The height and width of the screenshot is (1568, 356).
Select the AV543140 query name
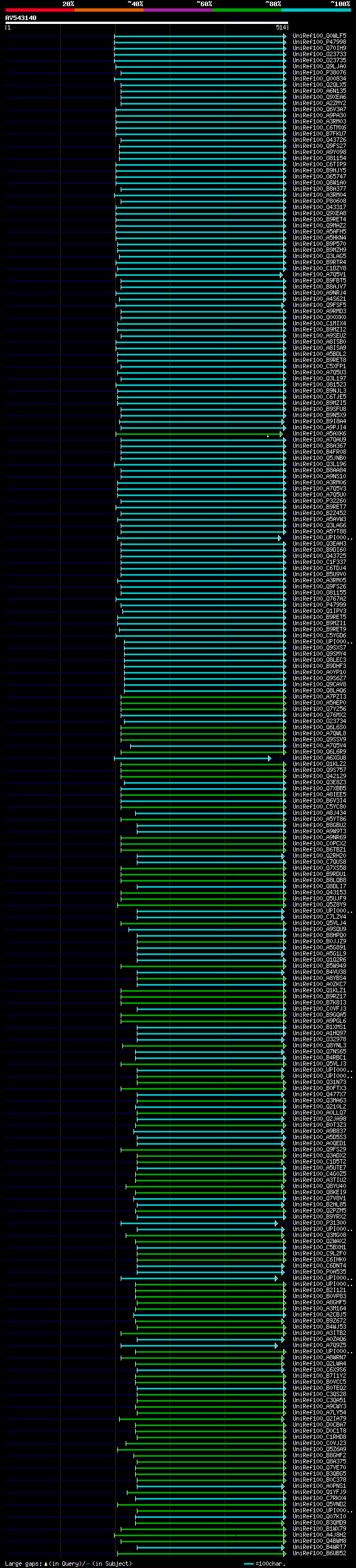[21, 18]
